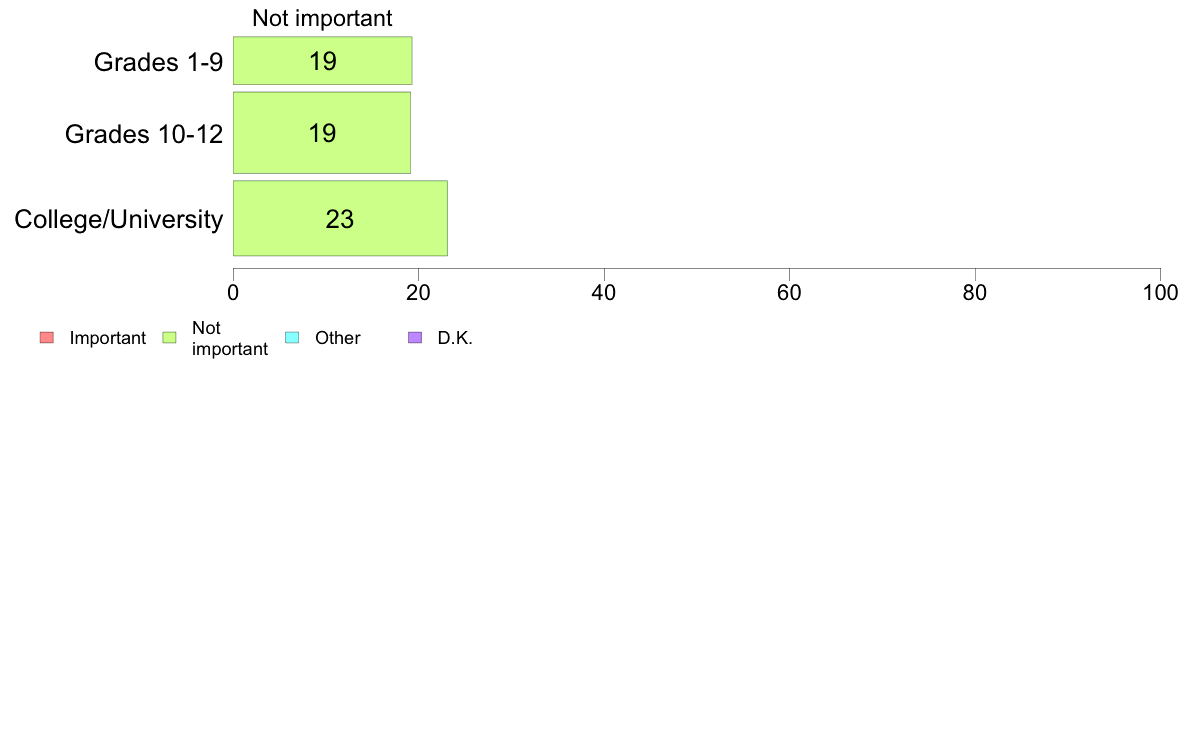Click the Grades 10-12 axis label
The width and height of the screenshot is (1188, 736).
tap(144, 134)
